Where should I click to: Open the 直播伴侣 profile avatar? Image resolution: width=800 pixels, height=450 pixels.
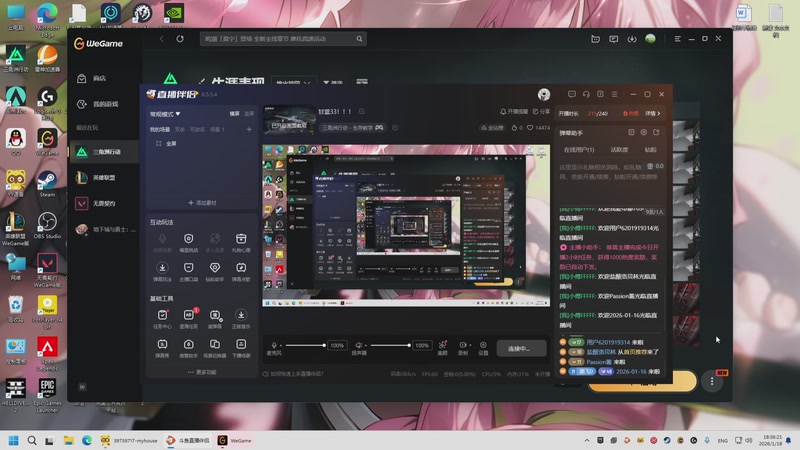(x=544, y=94)
